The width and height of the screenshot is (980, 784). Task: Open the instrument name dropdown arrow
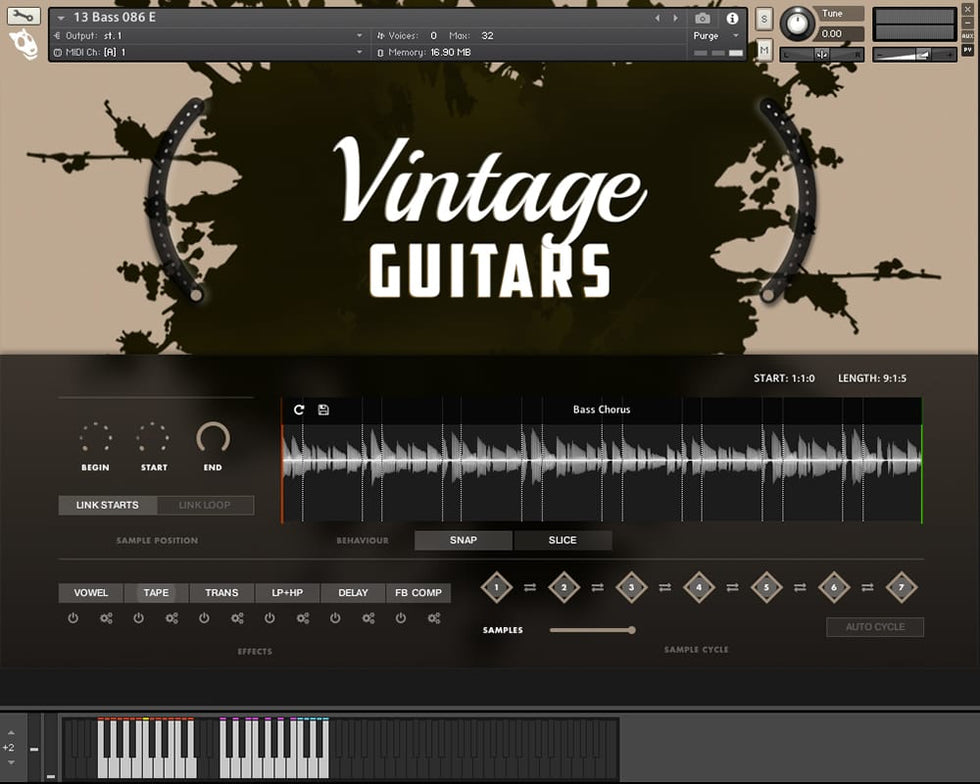(62, 18)
